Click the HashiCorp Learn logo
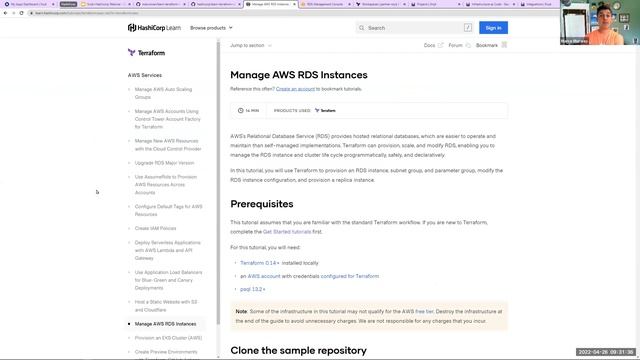 pos(154,28)
